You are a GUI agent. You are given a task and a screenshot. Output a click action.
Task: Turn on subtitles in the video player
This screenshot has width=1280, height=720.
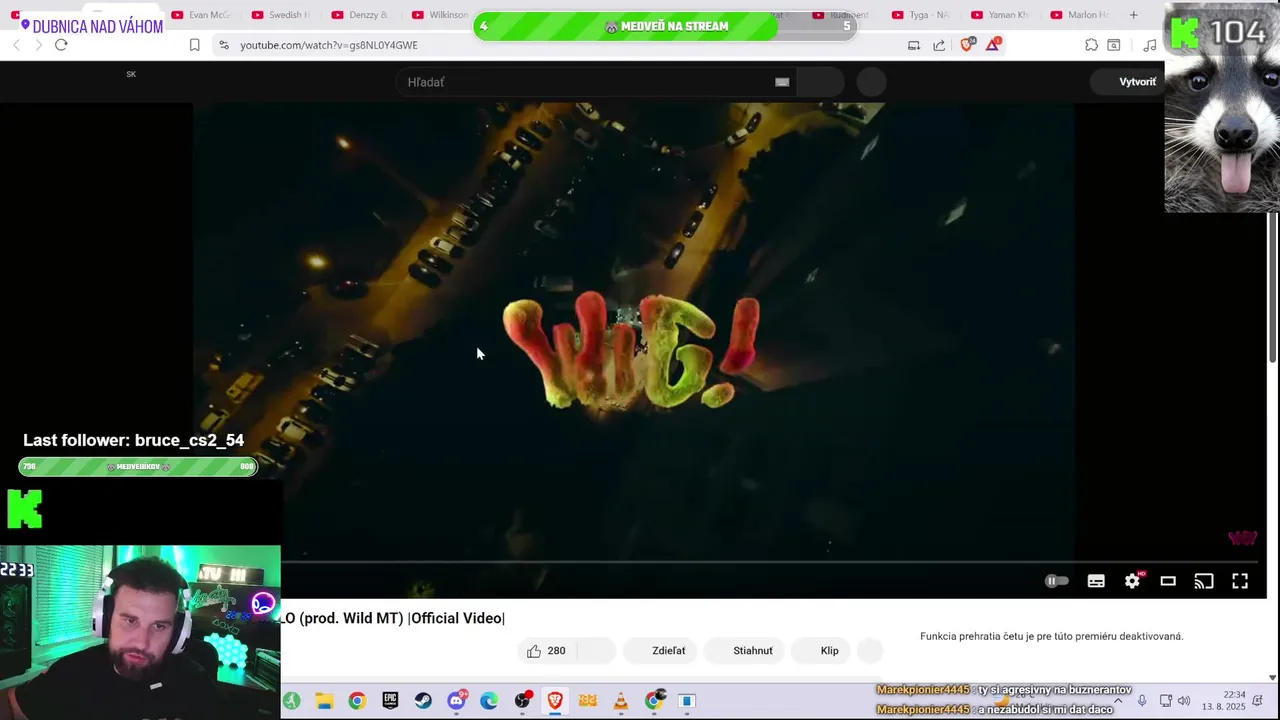click(1096, 581)
